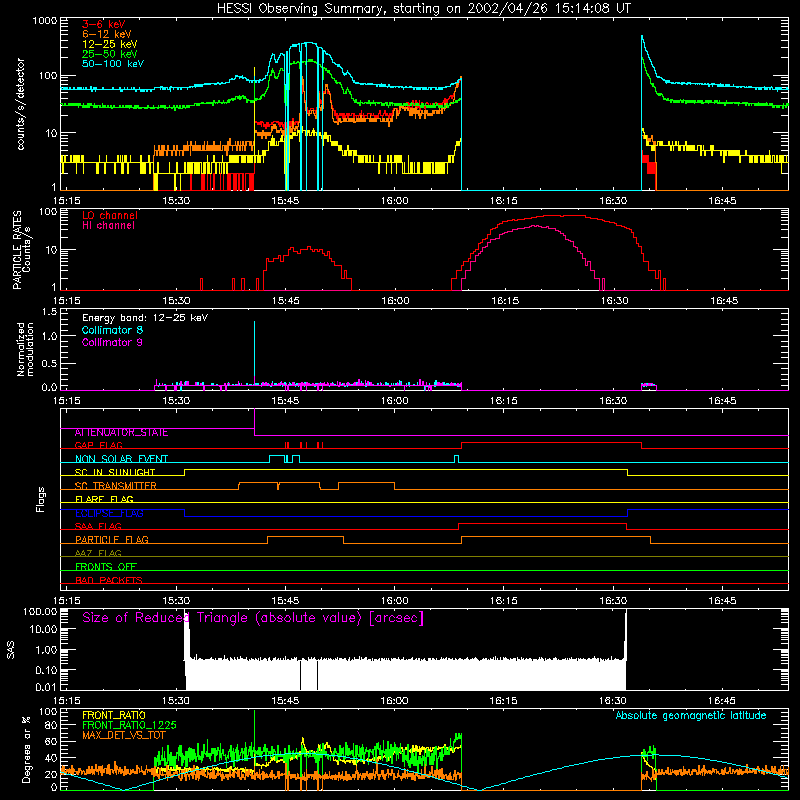Screen dimensions: 800x800
Task: Click the vertical Flags axis label
Action: (41, 499)
